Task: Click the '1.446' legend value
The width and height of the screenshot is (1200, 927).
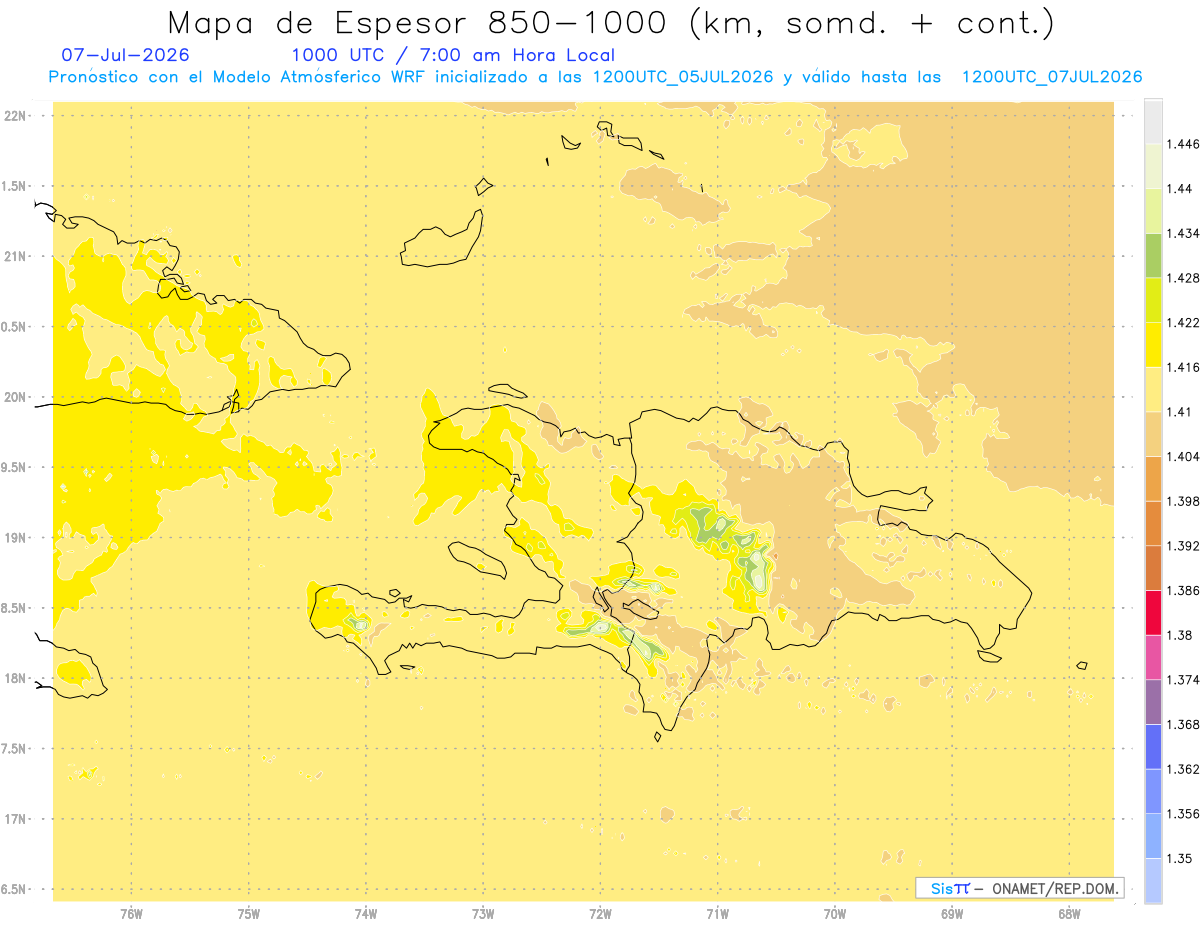Action: pyautogui.click(x=1183, y=144)
